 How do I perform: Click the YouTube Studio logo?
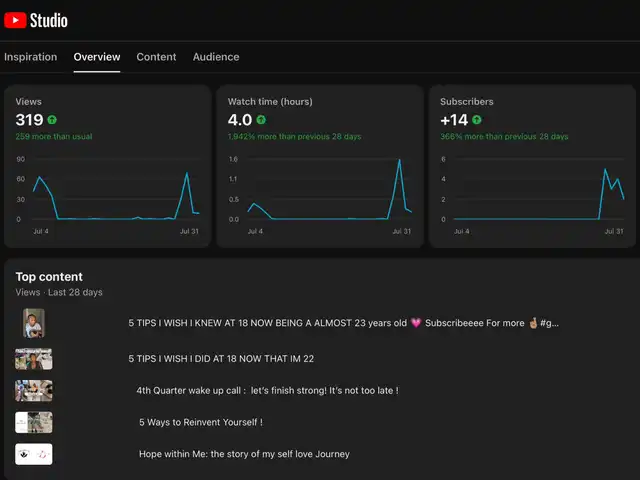36,20
